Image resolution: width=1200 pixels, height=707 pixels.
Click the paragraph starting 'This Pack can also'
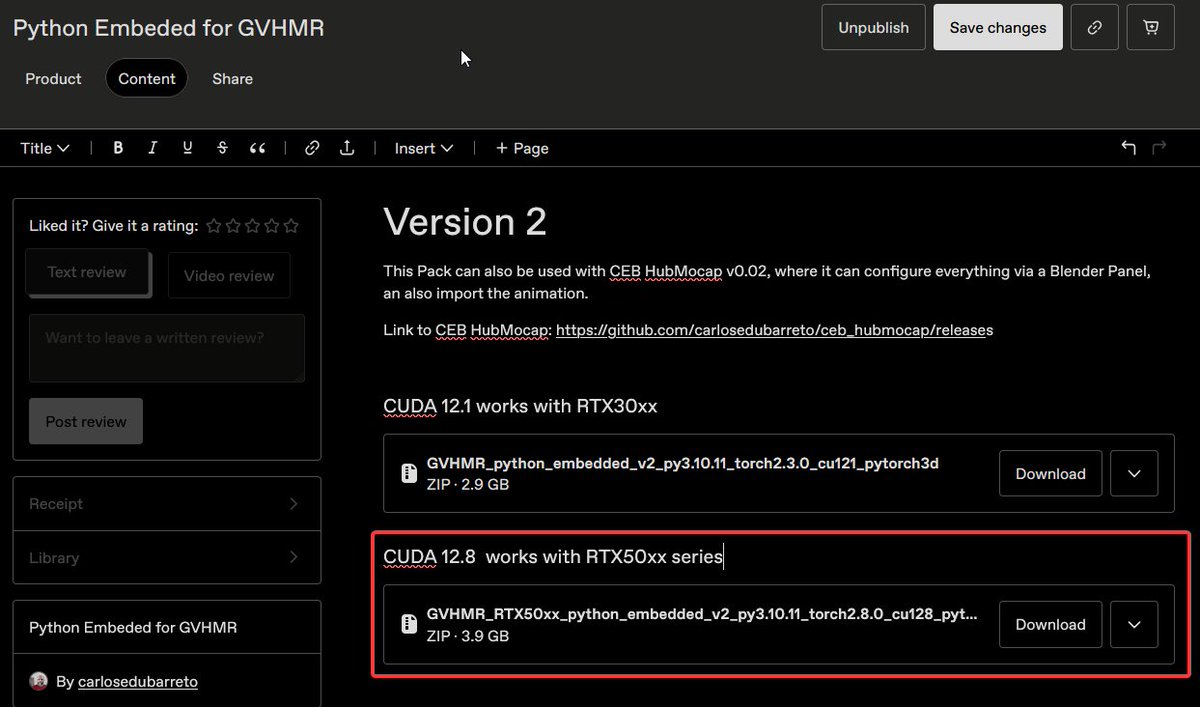[767, 282]
